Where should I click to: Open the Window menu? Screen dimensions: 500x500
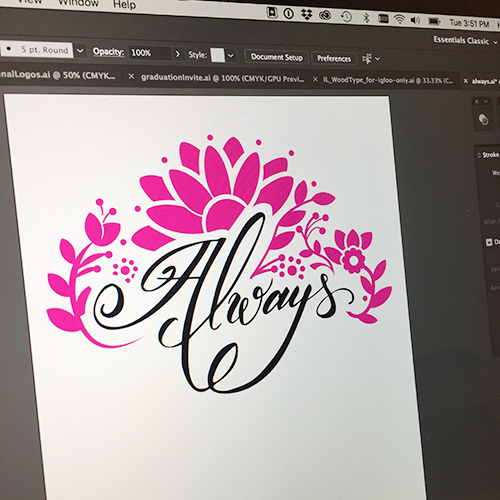click(x=78, y=3)
